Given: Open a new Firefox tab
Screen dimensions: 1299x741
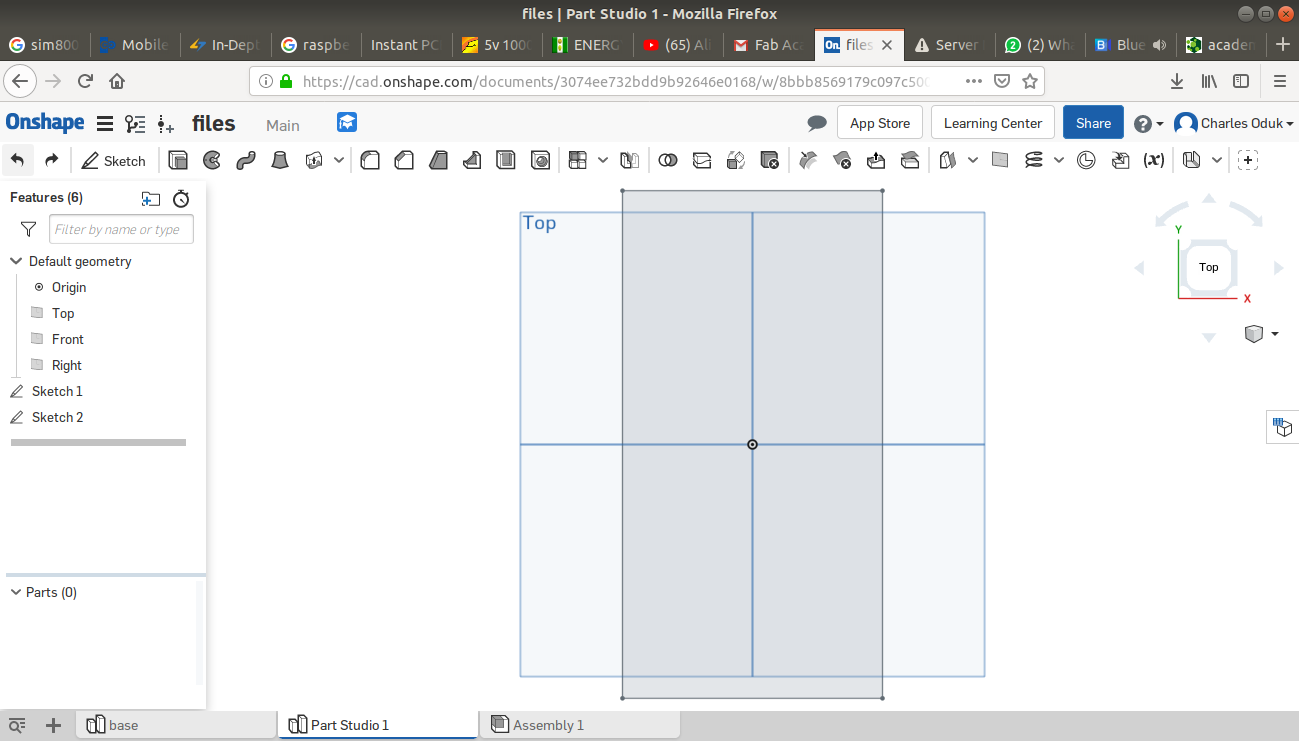Looking at the screenshot, I should click(1284, 45).
